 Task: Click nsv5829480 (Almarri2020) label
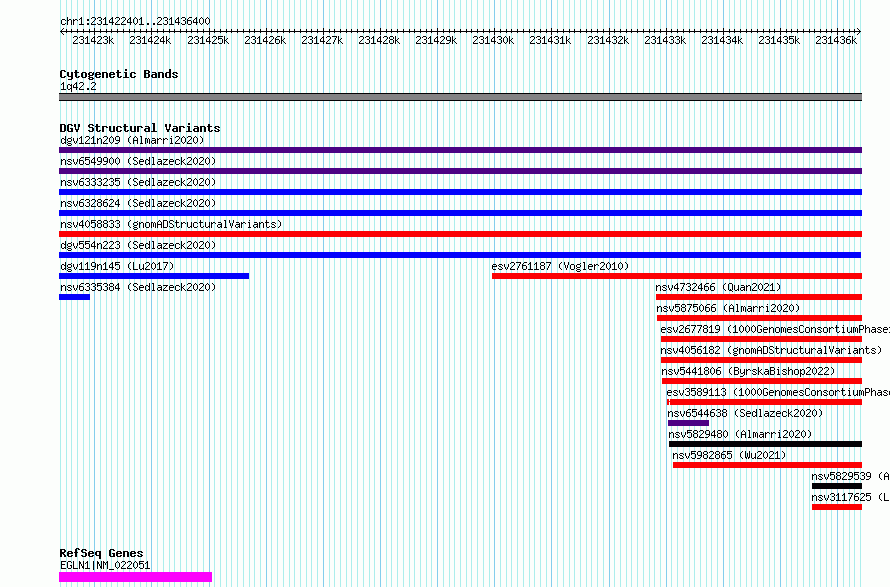(740, 434)
